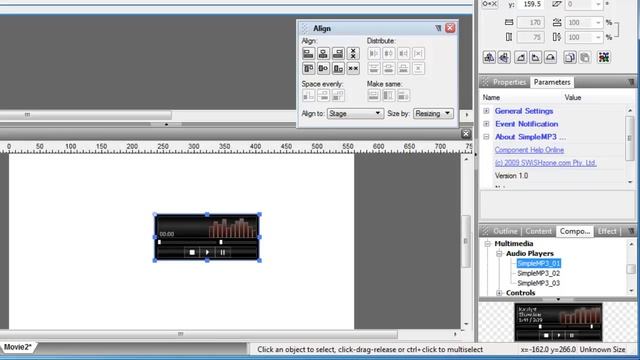Click the third Space evenly icon
Viewport: 640px width, 360px height.
(338, 96)
